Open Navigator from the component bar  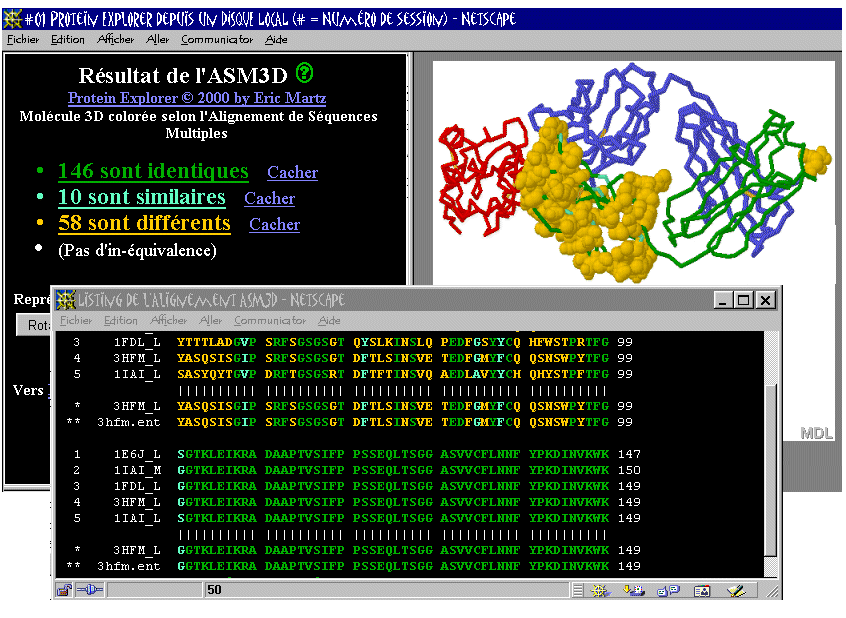[x=599, y=590]
